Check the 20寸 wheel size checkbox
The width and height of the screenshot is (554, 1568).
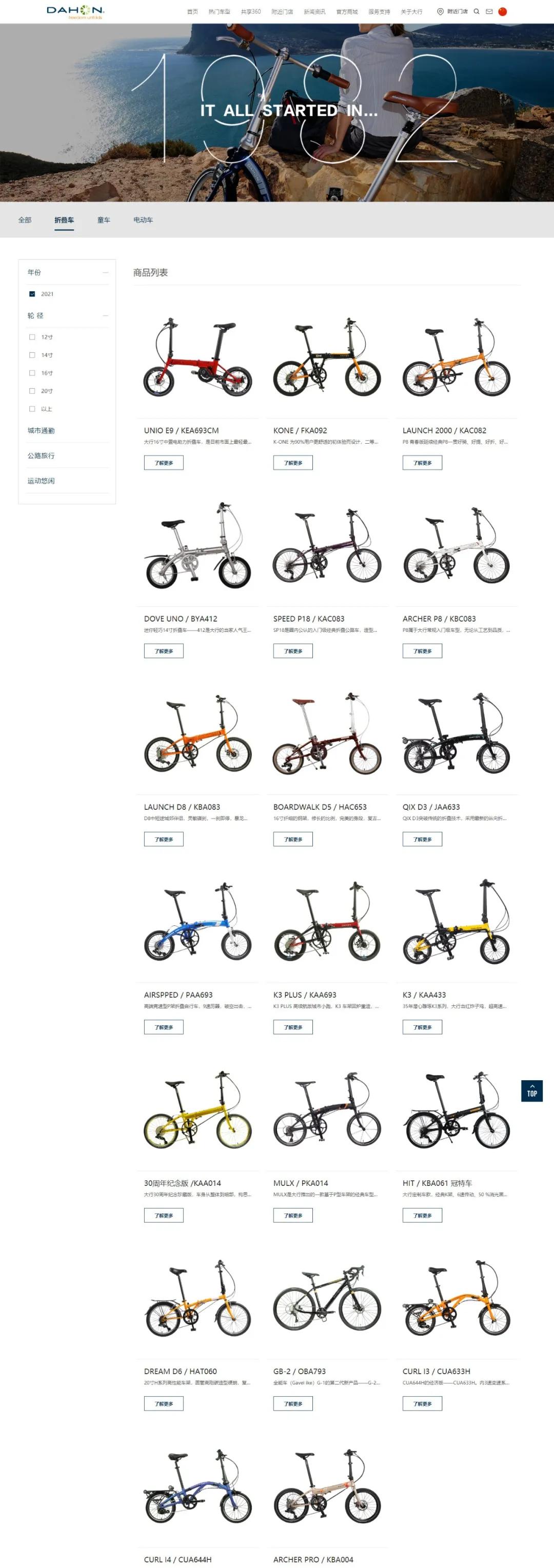32,391
